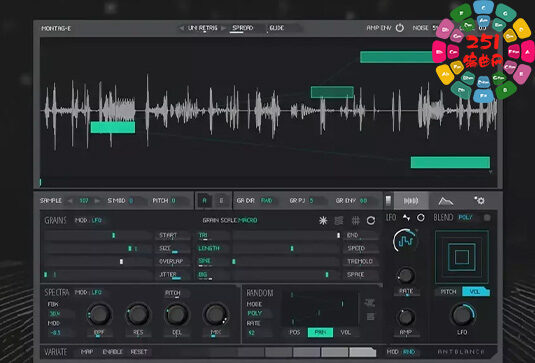Adjust the SIZE slider handle

(x=130, y=248)
